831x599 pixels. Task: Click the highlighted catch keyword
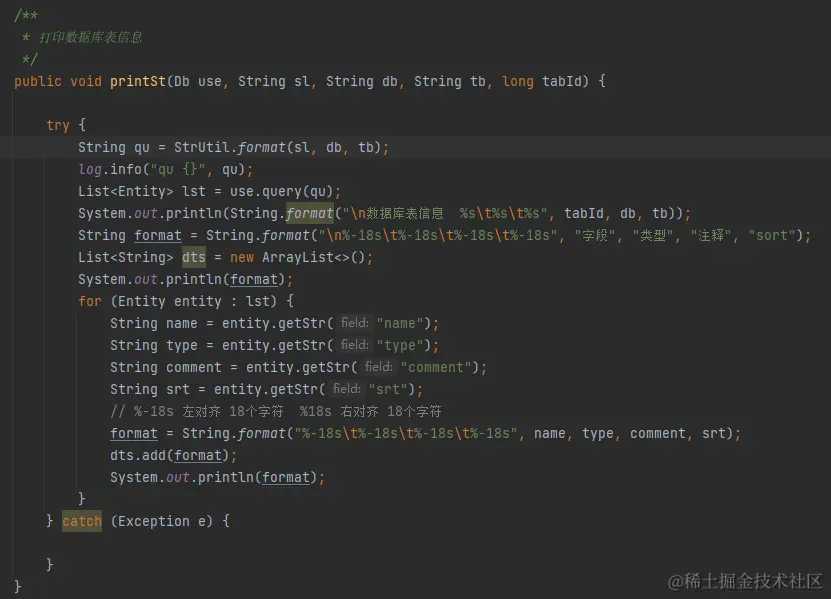click(x=82, y=521)
